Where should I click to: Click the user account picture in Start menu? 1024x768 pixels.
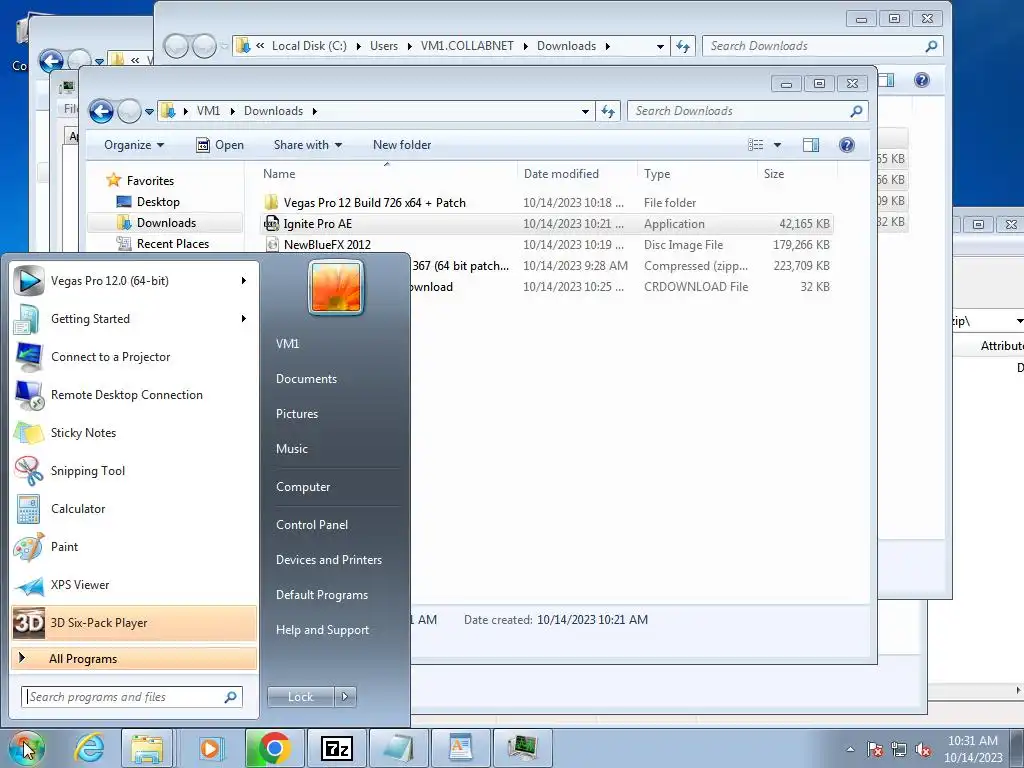[336, 287]
